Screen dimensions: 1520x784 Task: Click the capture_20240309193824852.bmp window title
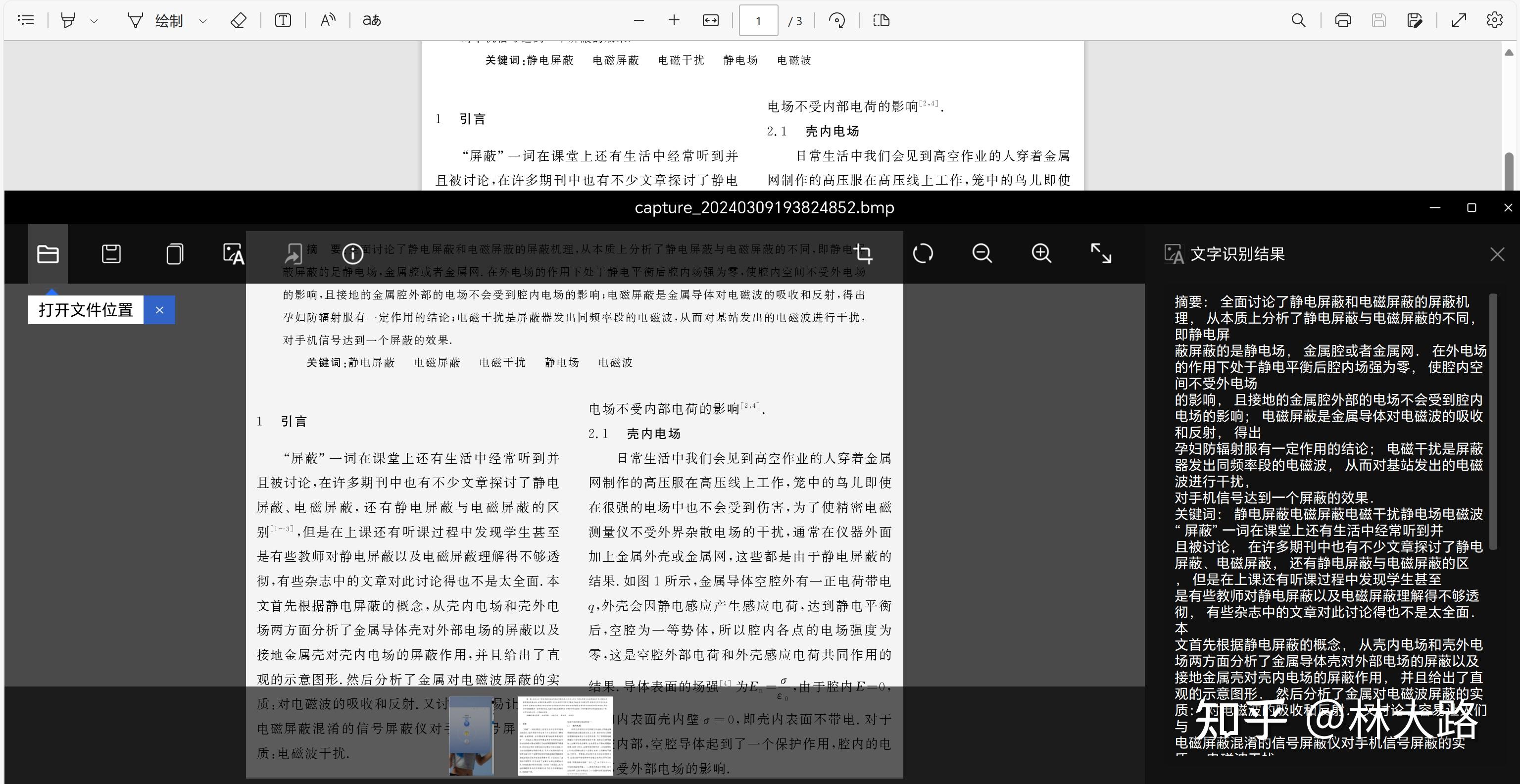764,208
